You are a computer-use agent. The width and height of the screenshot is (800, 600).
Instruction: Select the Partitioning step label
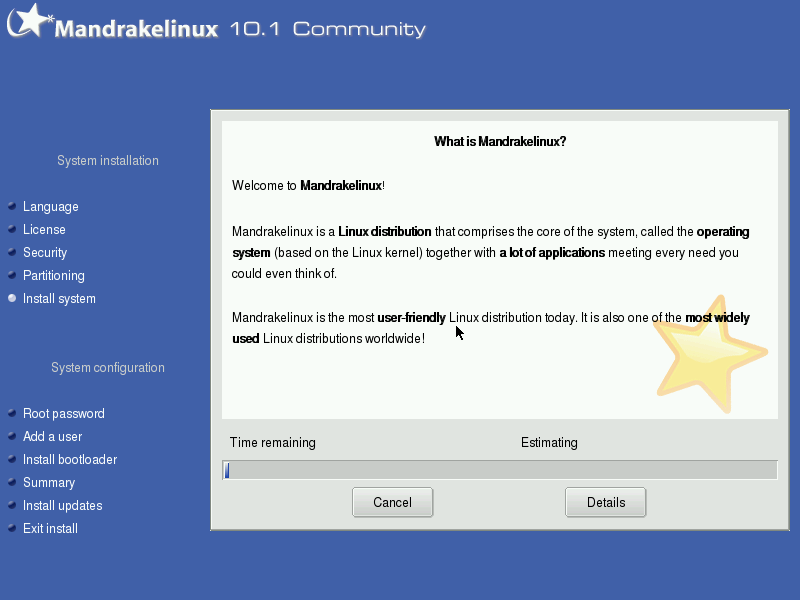point(54,276)
